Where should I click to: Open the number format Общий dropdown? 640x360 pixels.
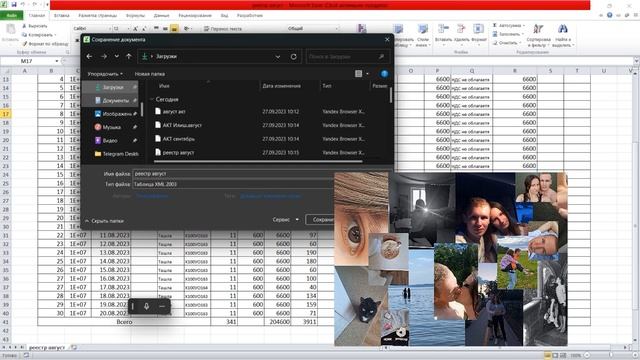[x=337, y=29]
